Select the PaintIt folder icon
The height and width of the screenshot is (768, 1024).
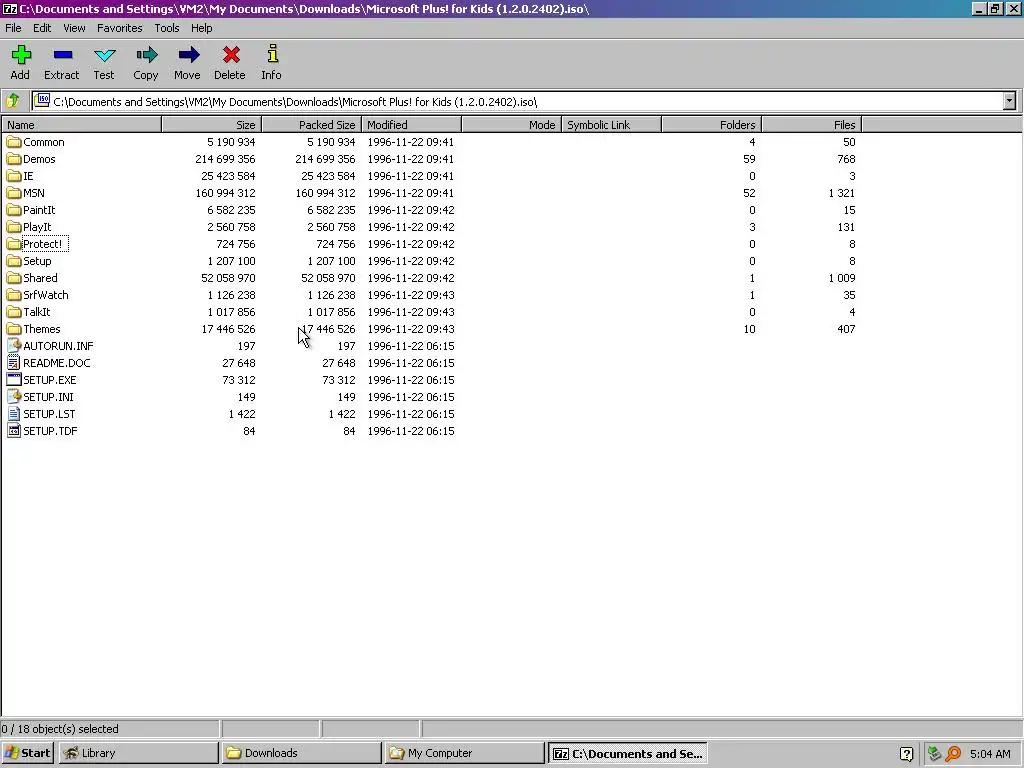[x=14, y=210]
